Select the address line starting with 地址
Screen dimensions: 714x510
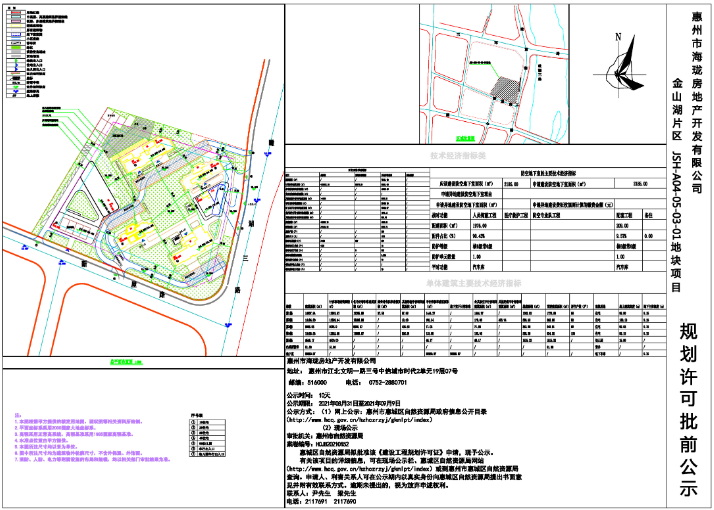pos(372,371)
